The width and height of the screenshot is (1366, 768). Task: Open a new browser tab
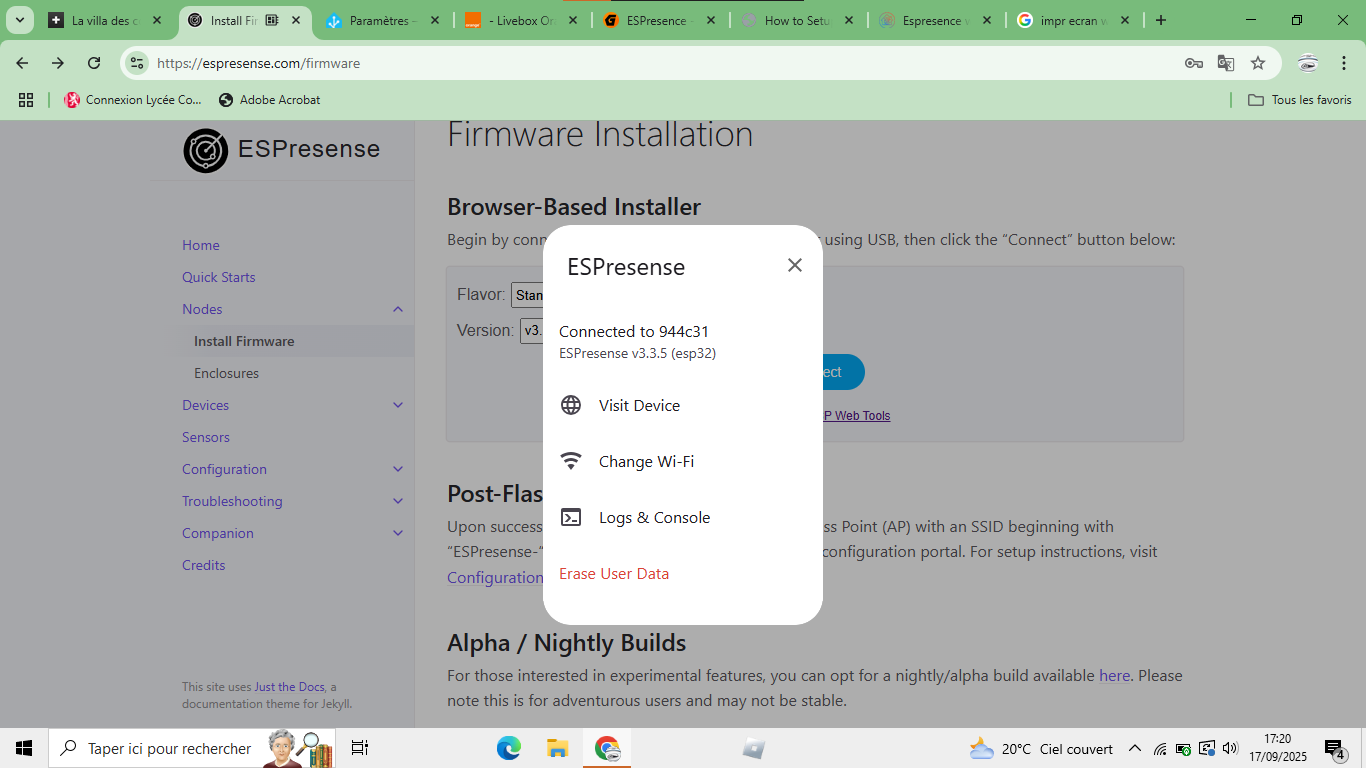click(x=1160, y=20)
